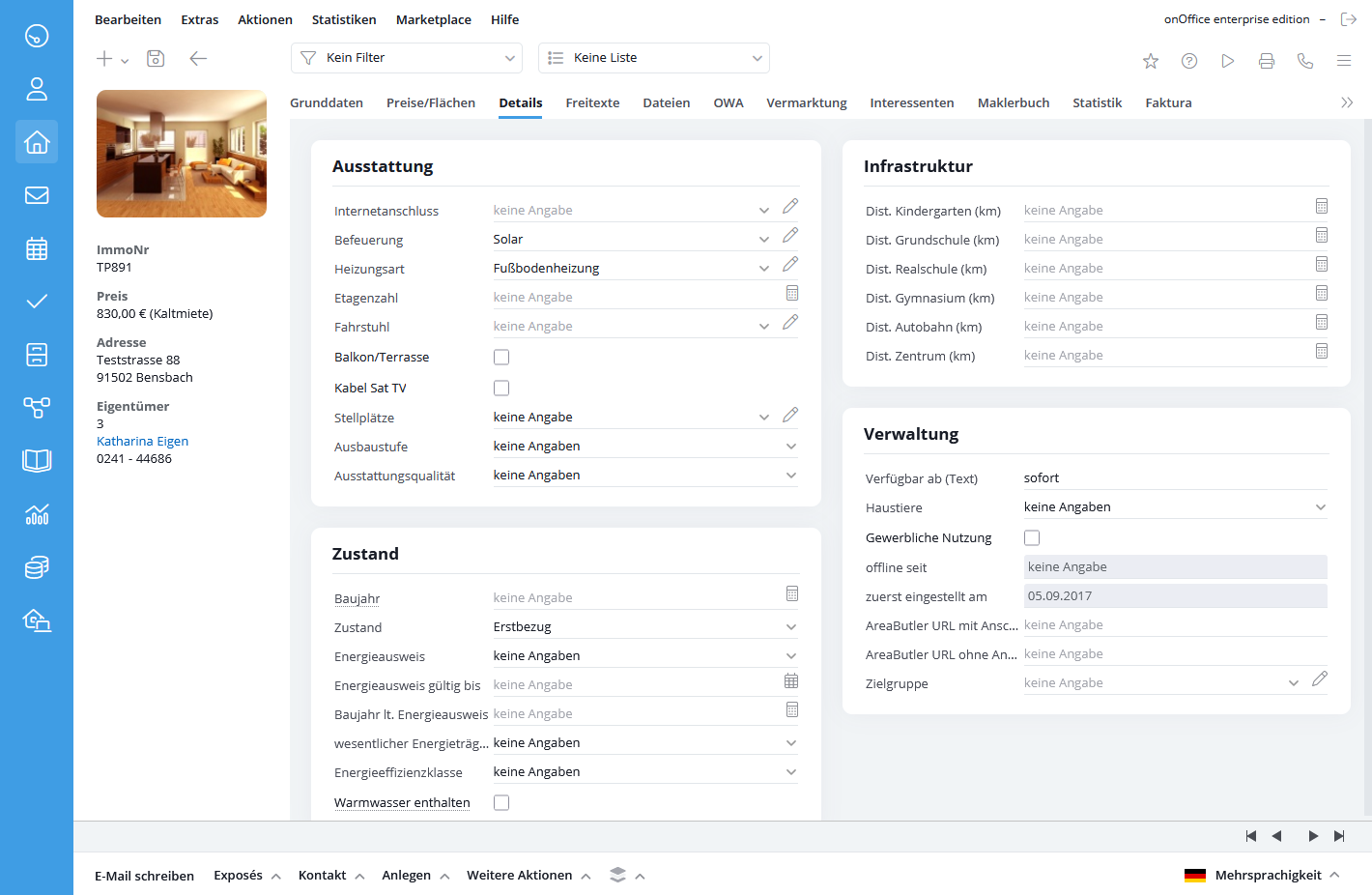The width and height of the screenshot is (1372, 895).
Task: Expand Zustand Erstbezug dropdown
Action: (791, 627)
